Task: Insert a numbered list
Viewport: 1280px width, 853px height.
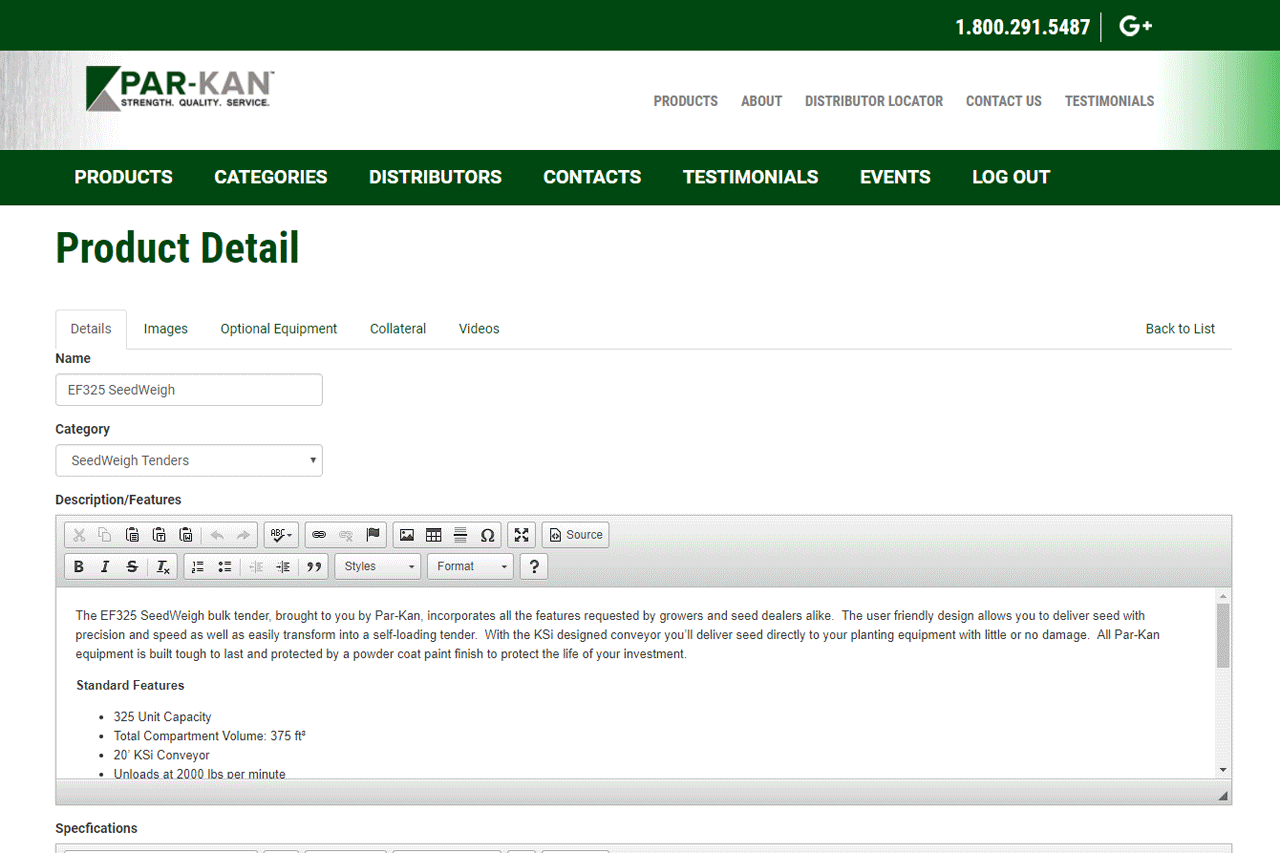Action: [x=198, y=567]
